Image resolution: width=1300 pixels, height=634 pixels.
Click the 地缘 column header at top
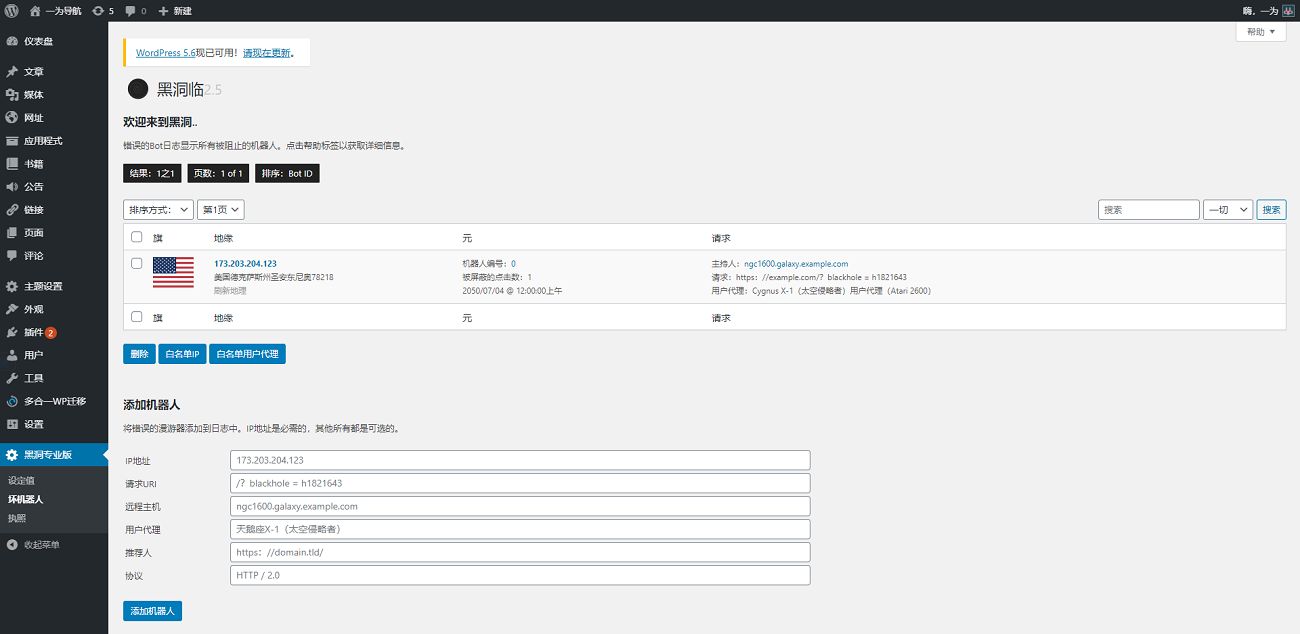pos(223,238)
